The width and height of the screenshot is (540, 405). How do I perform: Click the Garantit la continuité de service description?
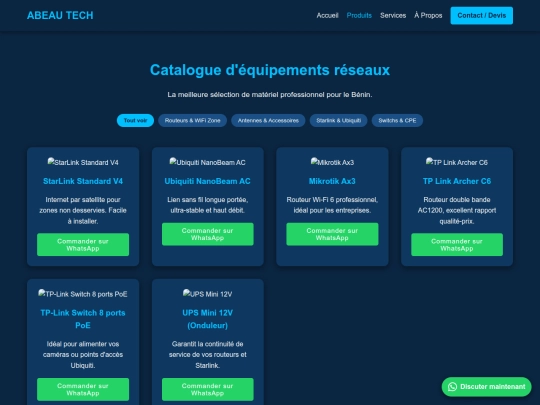tap(208, 355)
